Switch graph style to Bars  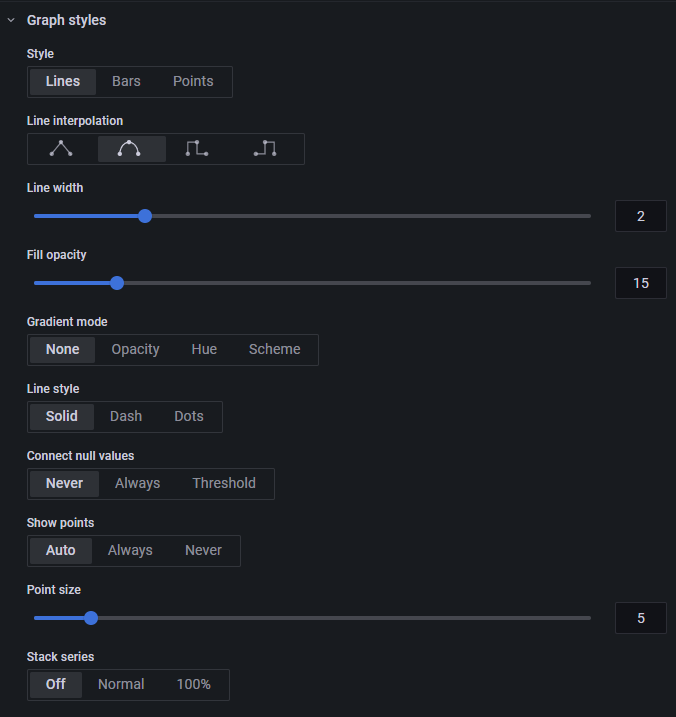coord(126,82)
